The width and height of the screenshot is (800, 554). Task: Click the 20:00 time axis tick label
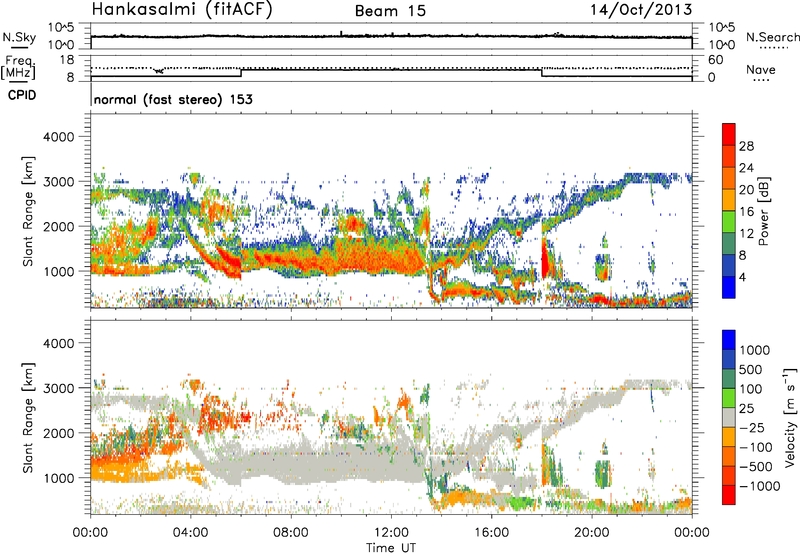[592, 533]
